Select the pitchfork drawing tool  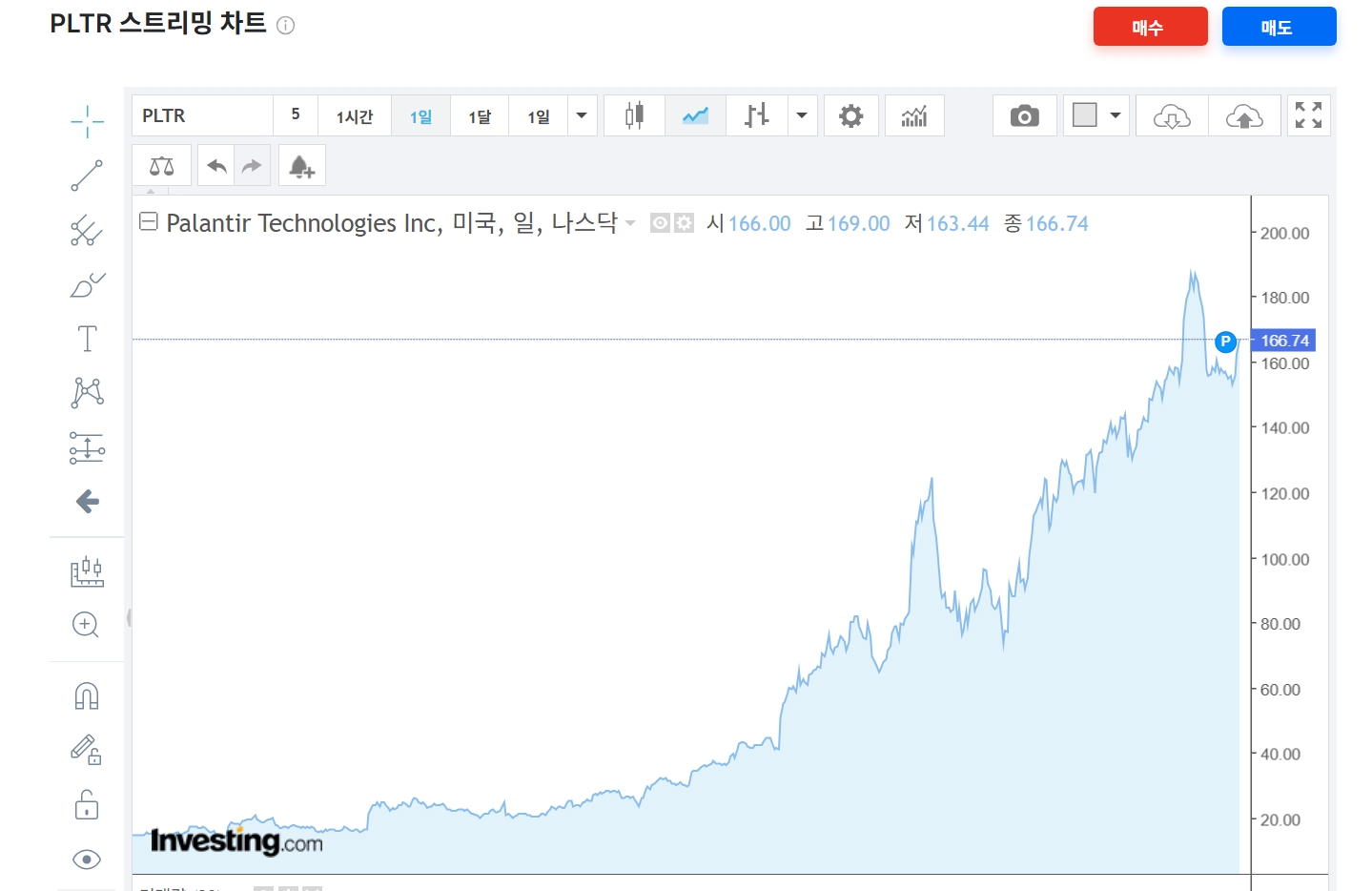tap(87, 230)
